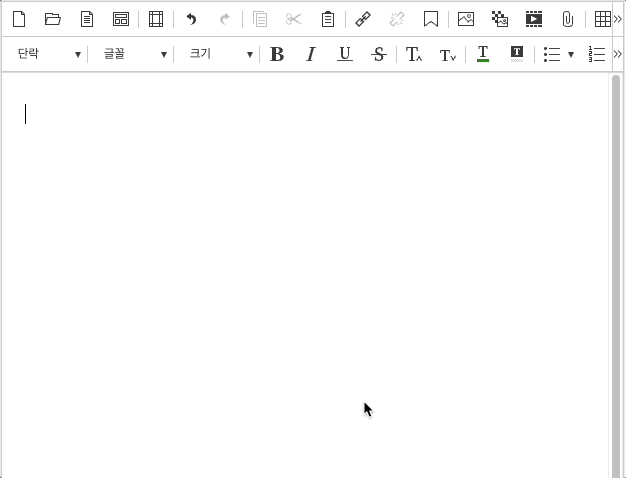Viewport: 626px width, 478px height.
Task: Open the template layout icon
Action: pyautogui.click(x=121, y=19)
